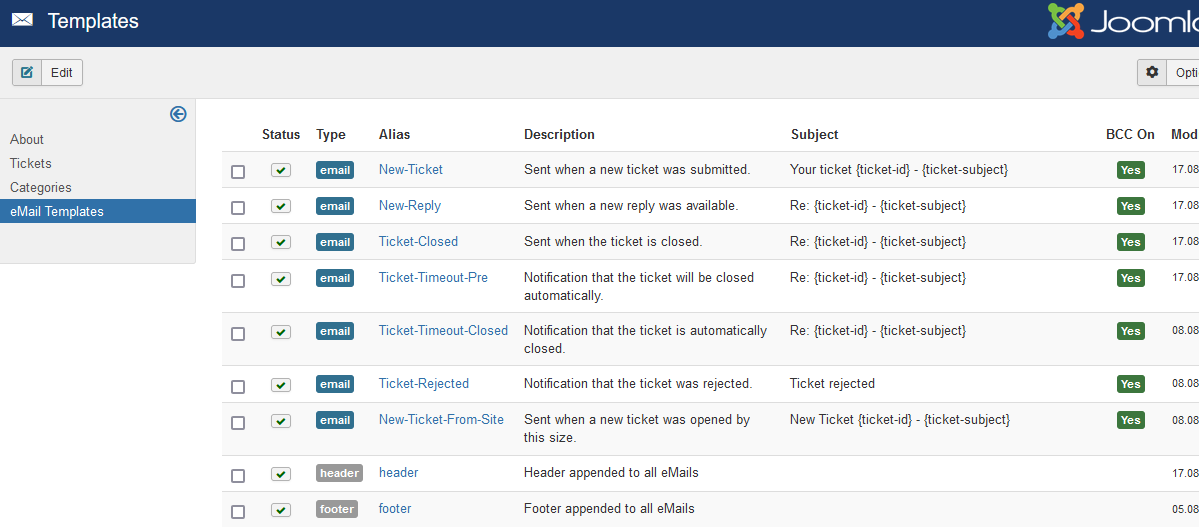Open the Ticket-Timeout-Pre template link
This screenshot has height=531, width=1199.
(x=433, y=277)
